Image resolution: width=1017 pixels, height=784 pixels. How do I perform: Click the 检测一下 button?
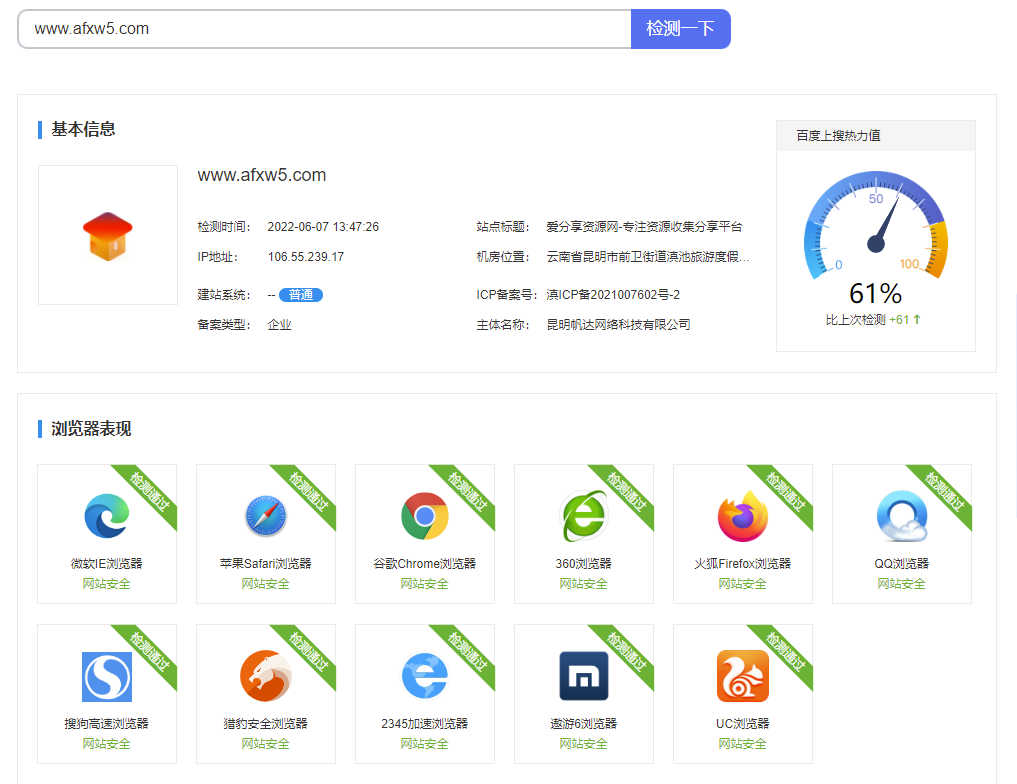click(680, 29)
